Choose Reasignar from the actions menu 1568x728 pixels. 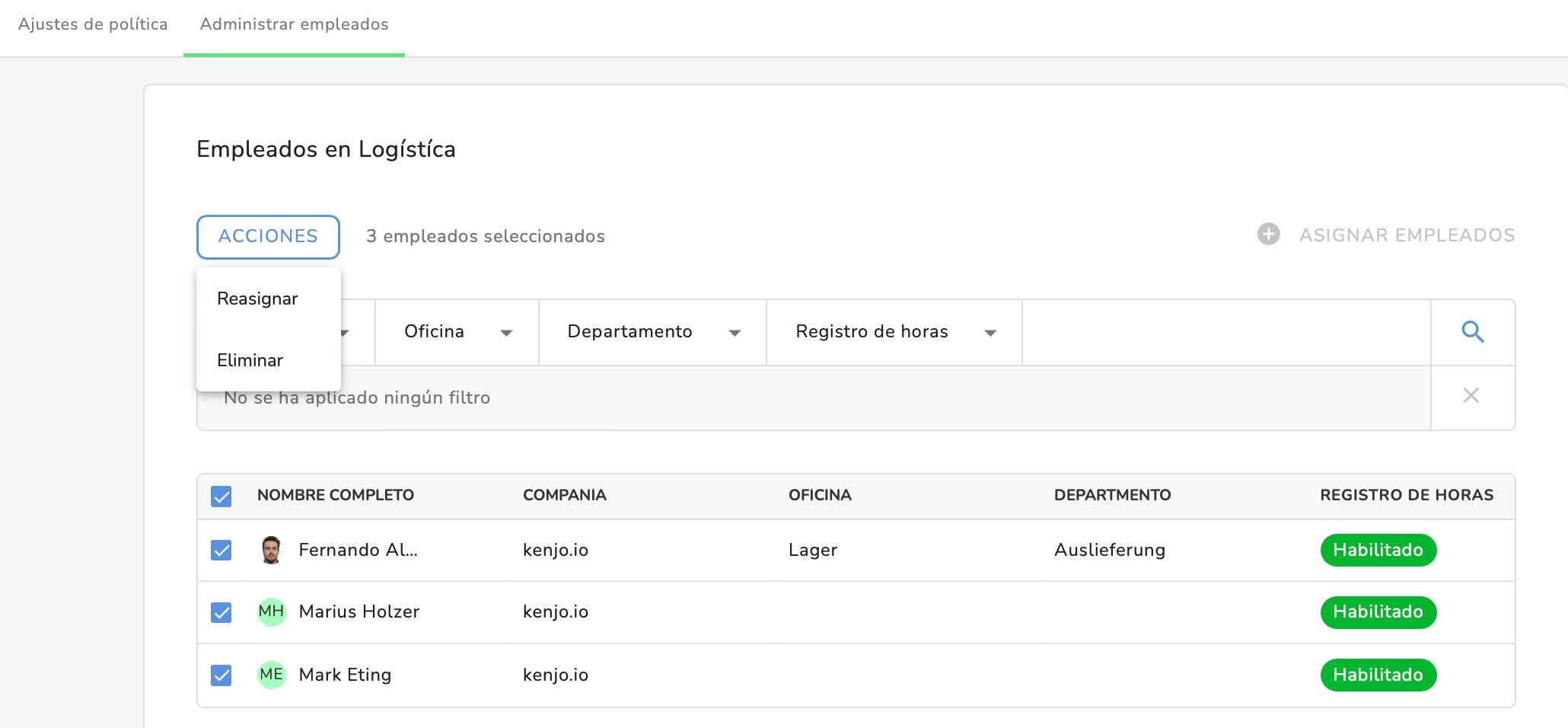(x=257, y=299)
